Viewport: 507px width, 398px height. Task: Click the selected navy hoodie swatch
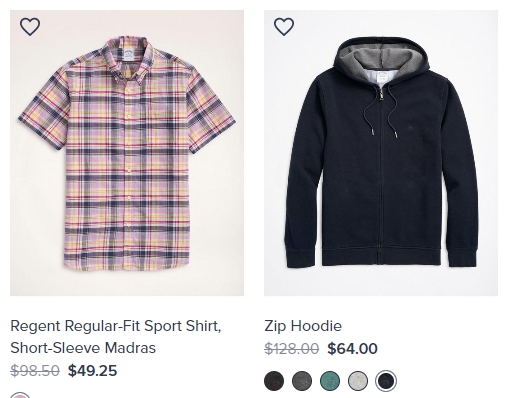pyautogui.click(x=386, y=381)
